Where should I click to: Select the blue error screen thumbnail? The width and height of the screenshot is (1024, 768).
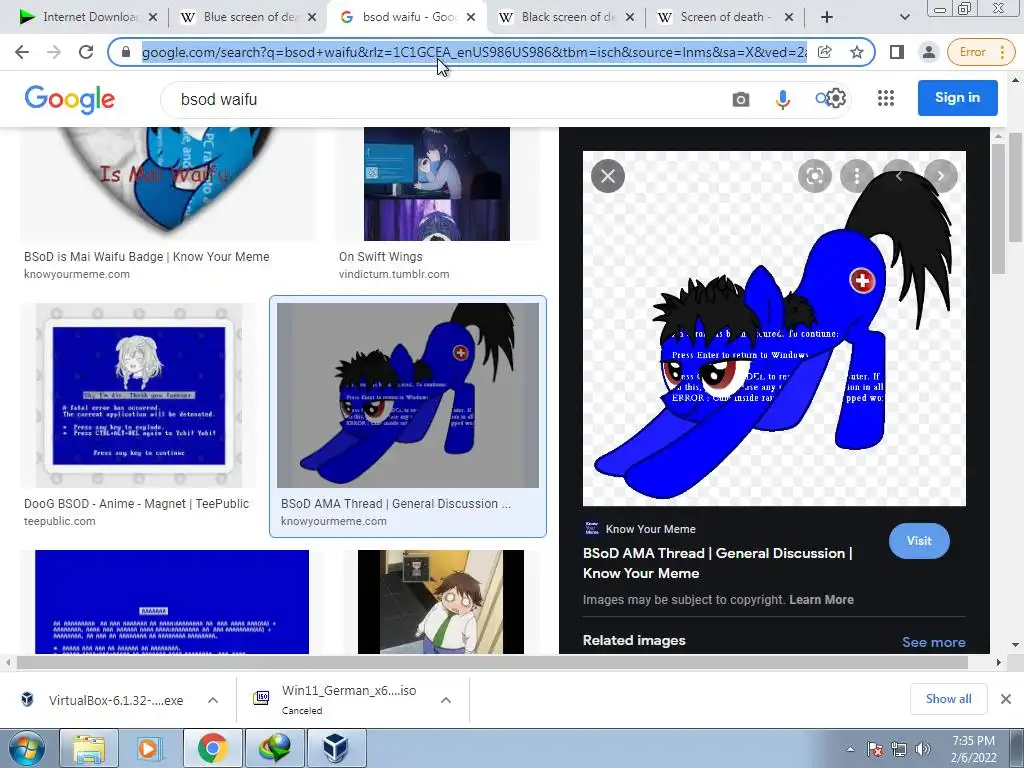(172, 601)
